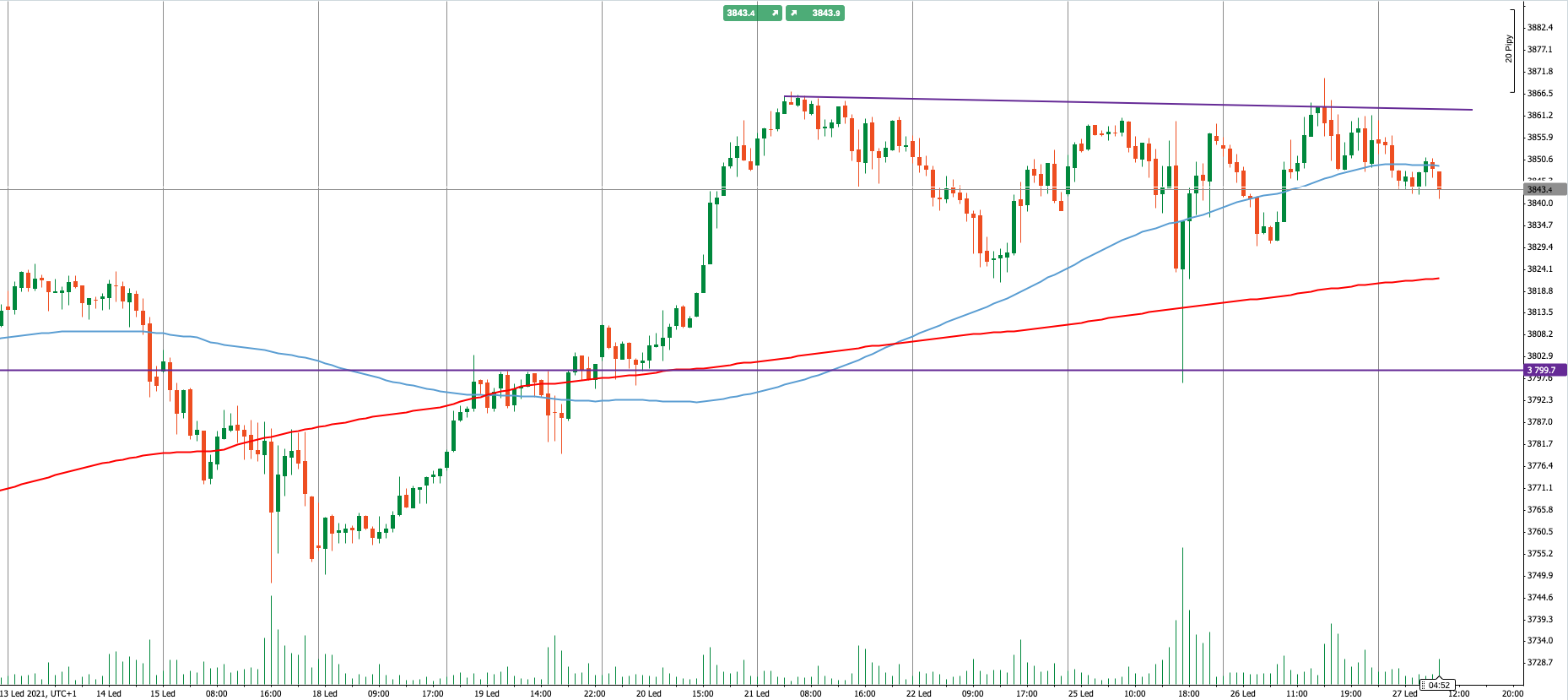The height and width of the screenshot is (700, 1568).
Task: Click the 18 Led date on time axis
Action: (324, 694)
